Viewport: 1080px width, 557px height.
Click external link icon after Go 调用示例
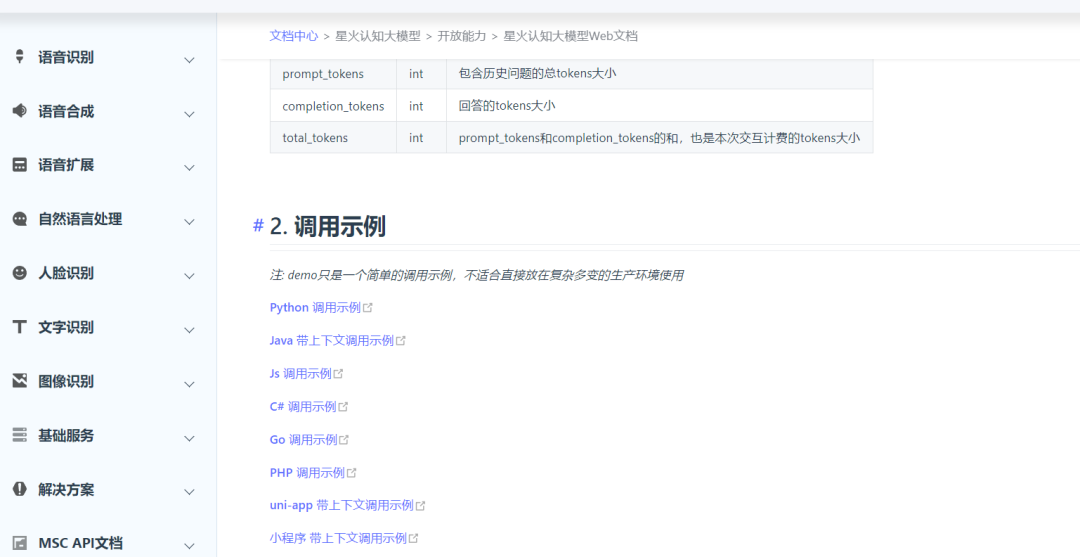[x=344, y=440]
